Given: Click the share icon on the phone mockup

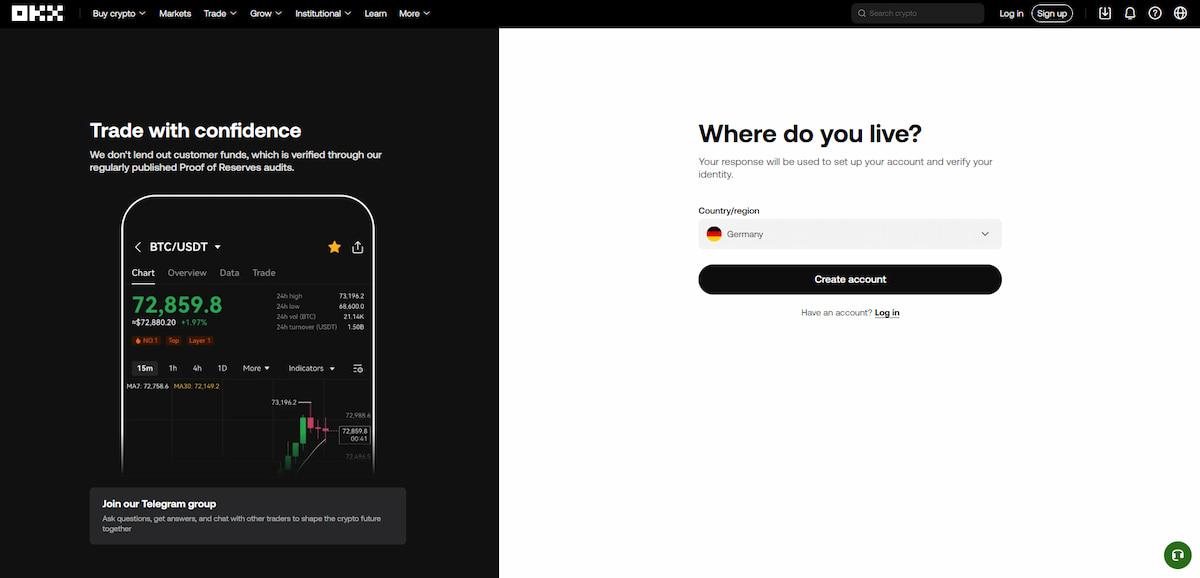Looking at the screenshot, I should coord(358,247).
